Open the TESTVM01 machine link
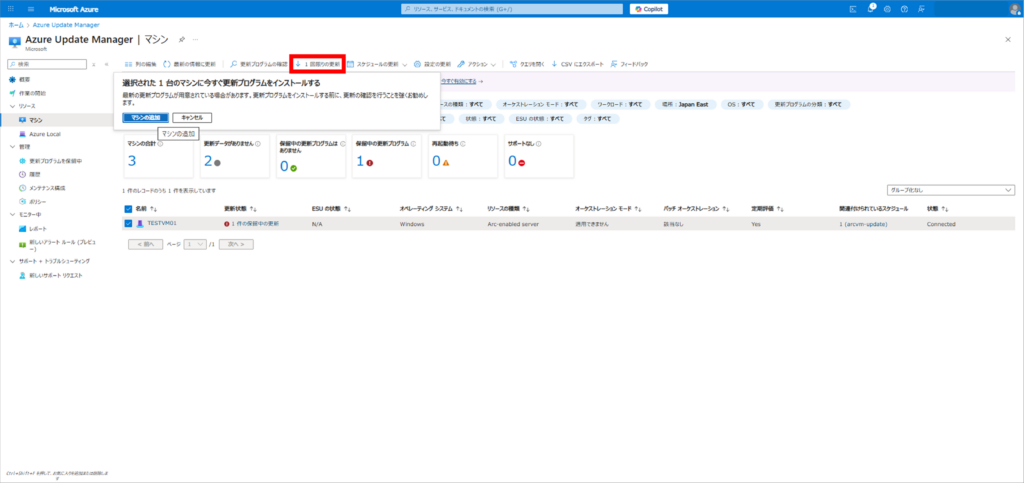The width and height of the screenshot is (1024, 483). [x=161, y=224]
